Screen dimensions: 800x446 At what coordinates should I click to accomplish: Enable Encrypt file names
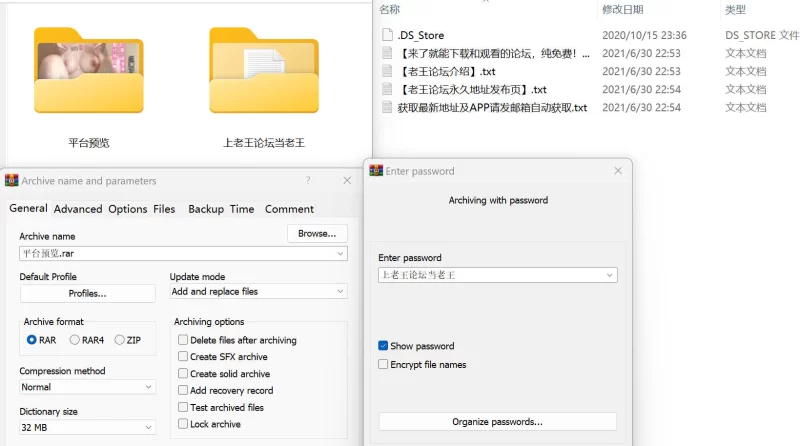[x=383, y=364]
